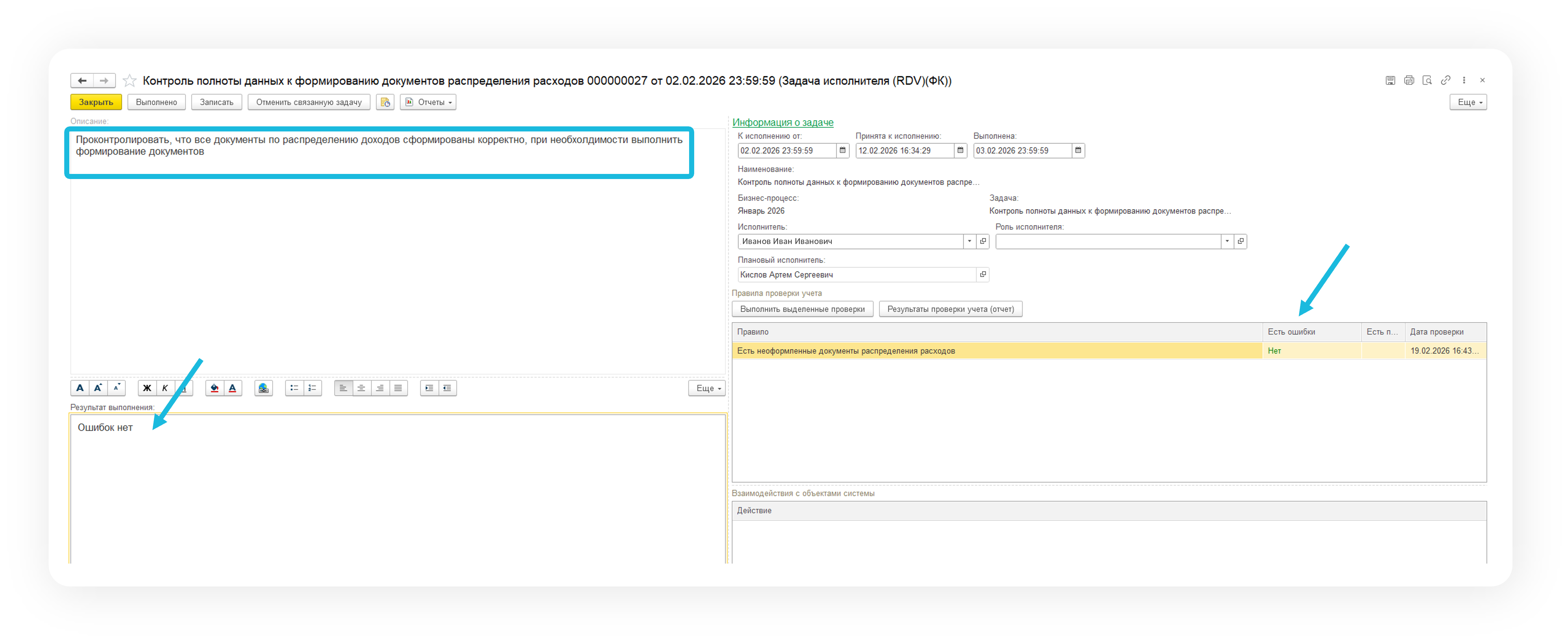The height and width of the screenshot is (642, 1568).
Task: Insert a hyperlink with the globe icon
Action: 263,388
